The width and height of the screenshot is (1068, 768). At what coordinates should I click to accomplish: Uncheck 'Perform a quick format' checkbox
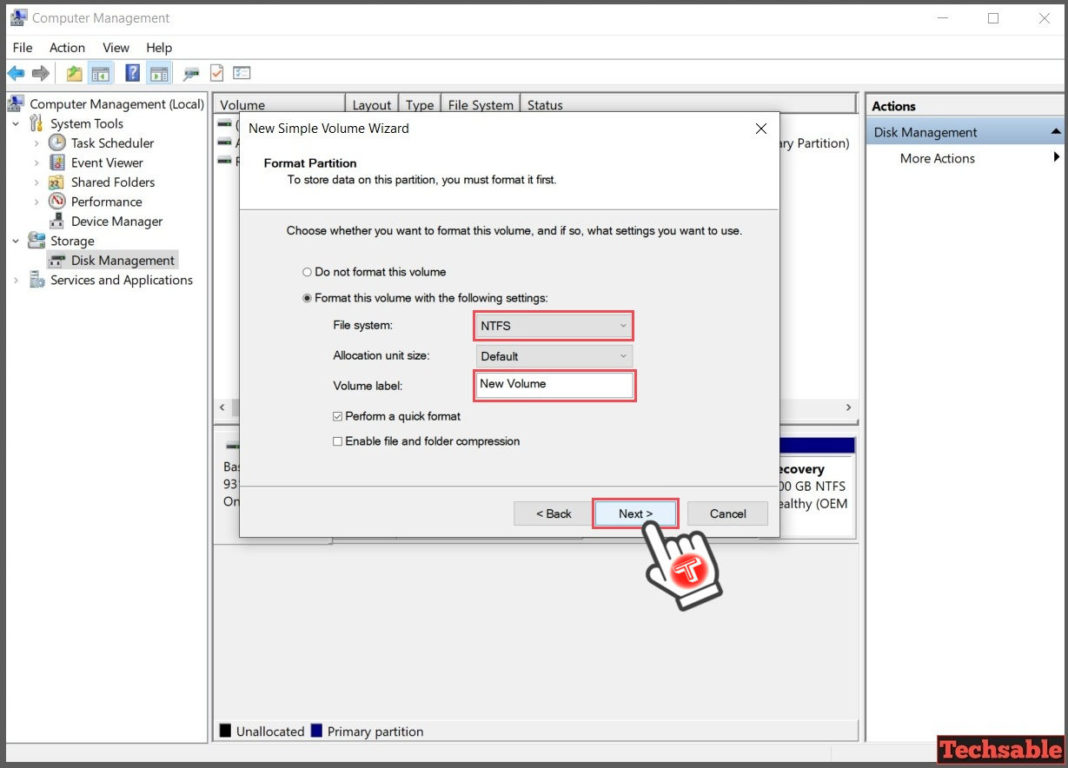coord(338,416)
